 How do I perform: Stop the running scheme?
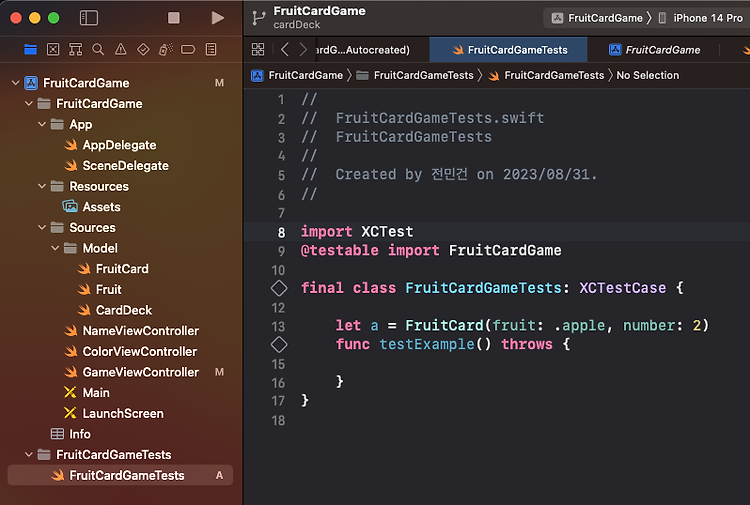pyautogui.click(x=174, y=18)
